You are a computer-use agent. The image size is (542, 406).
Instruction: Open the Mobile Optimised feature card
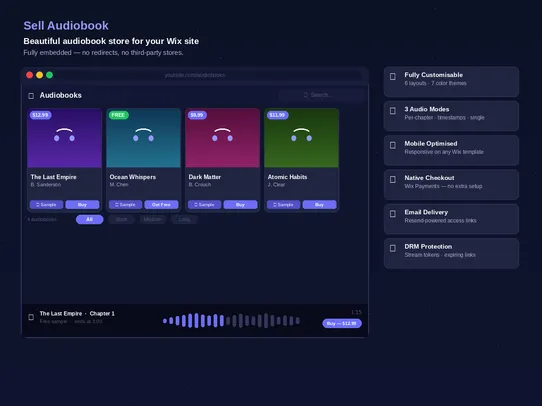point(451,150)
